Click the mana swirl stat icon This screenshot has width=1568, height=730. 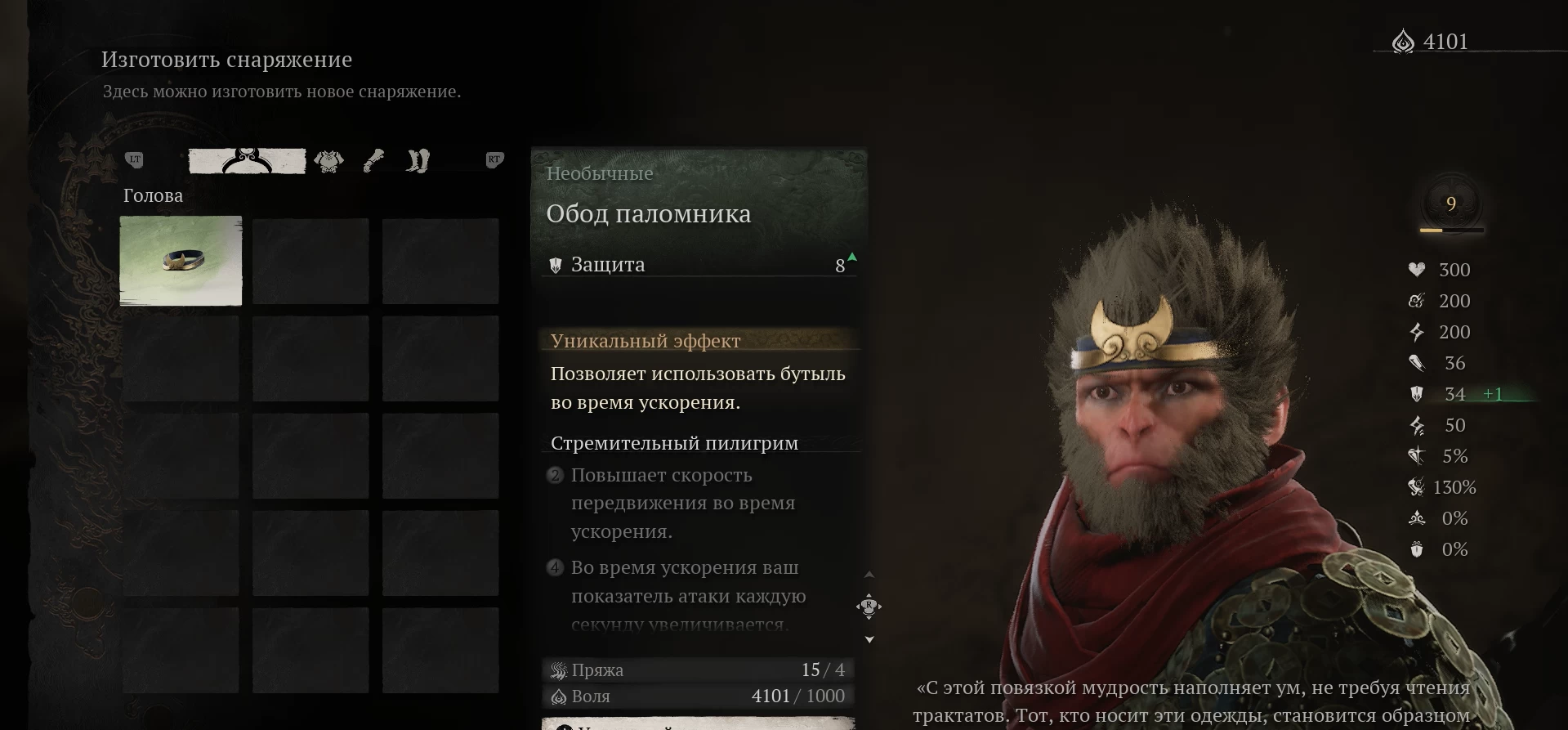1416,301
